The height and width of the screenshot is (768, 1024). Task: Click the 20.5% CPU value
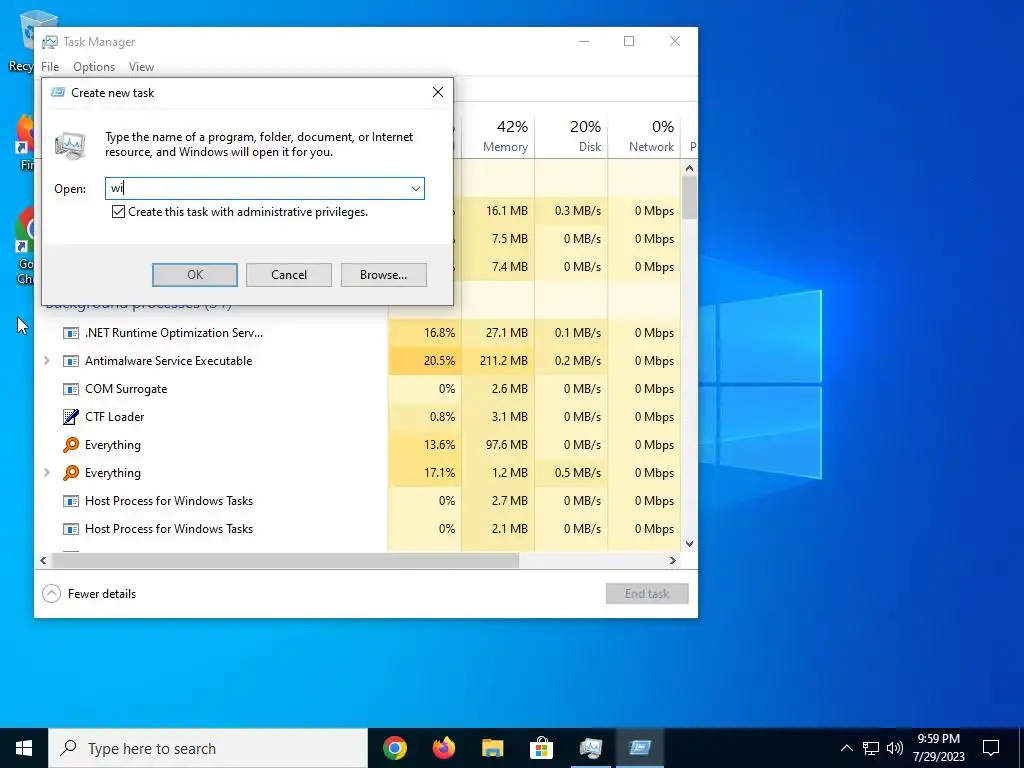(x=440, y=361)
